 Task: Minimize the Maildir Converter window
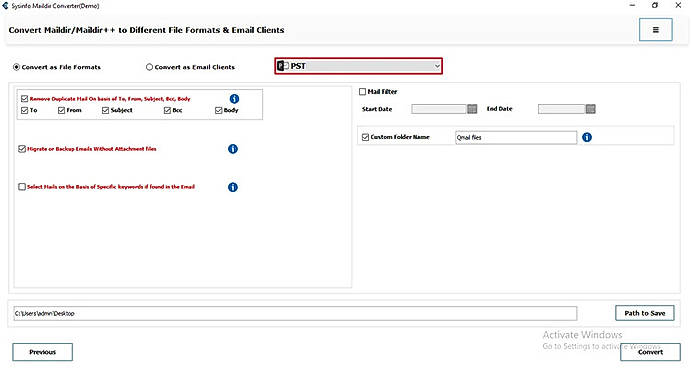click(632, 5)
